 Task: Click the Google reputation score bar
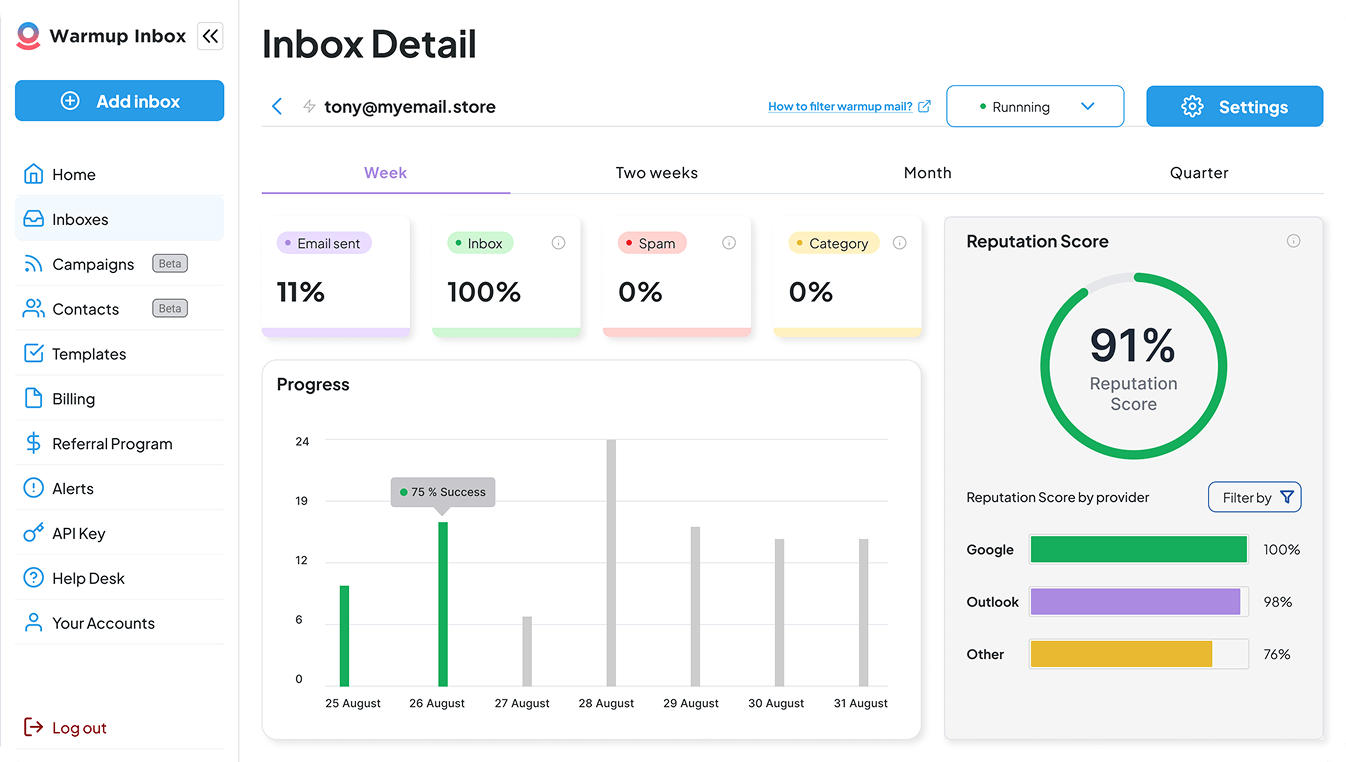tap(1138, 550)
